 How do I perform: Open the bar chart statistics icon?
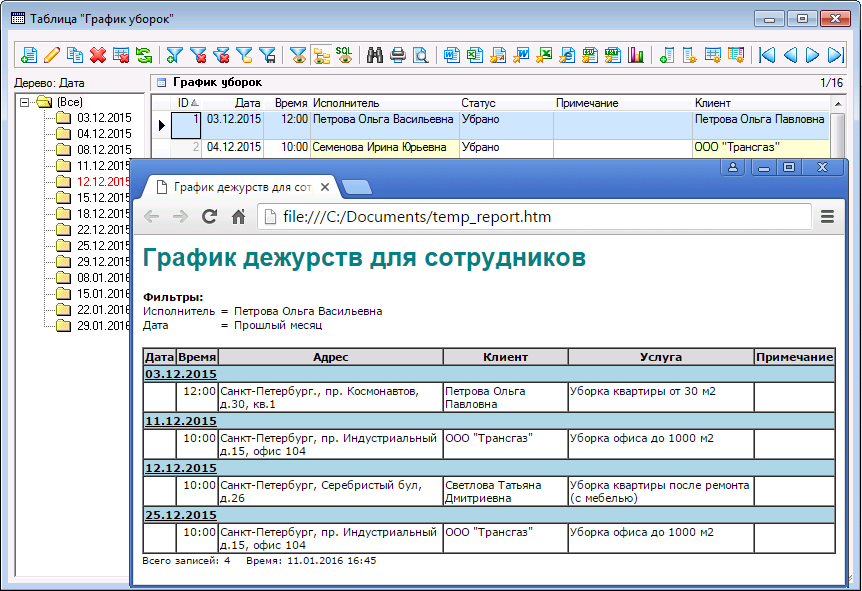click(636, 55)
